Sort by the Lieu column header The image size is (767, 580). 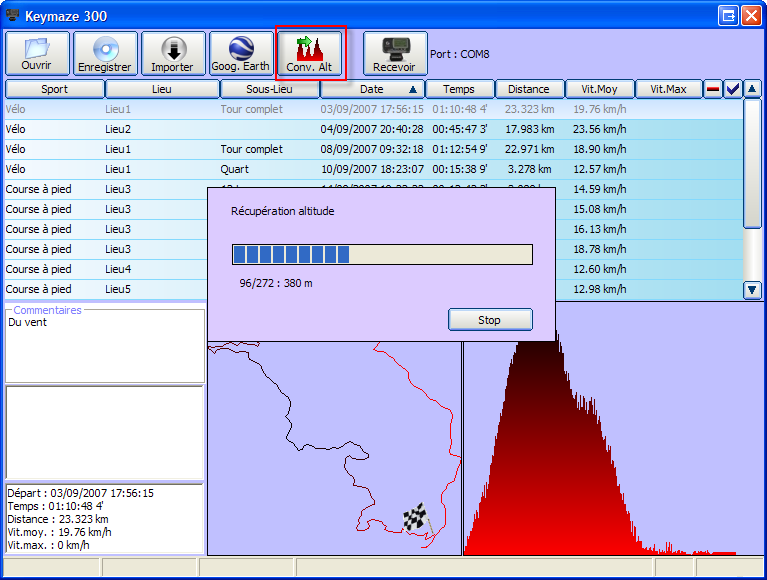tap(162, 89)
